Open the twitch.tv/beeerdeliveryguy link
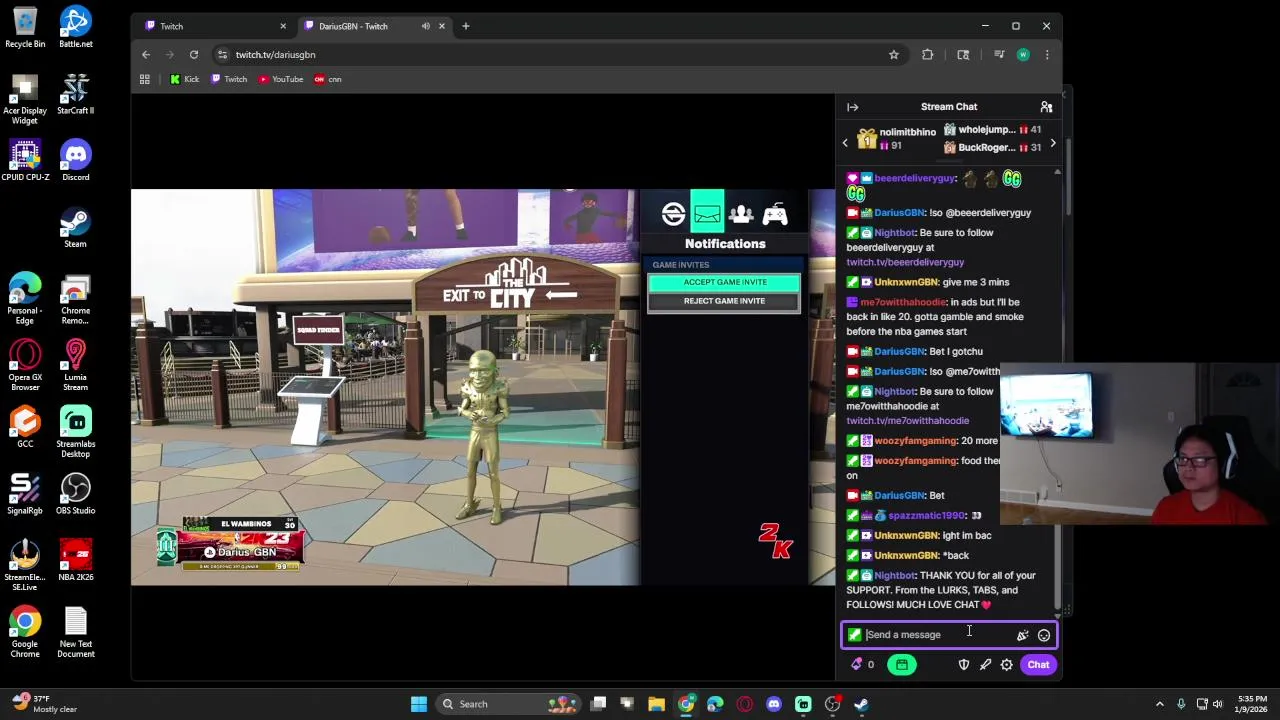The width and height of the screenshot is (1280, 720). (x=905, y=262)
